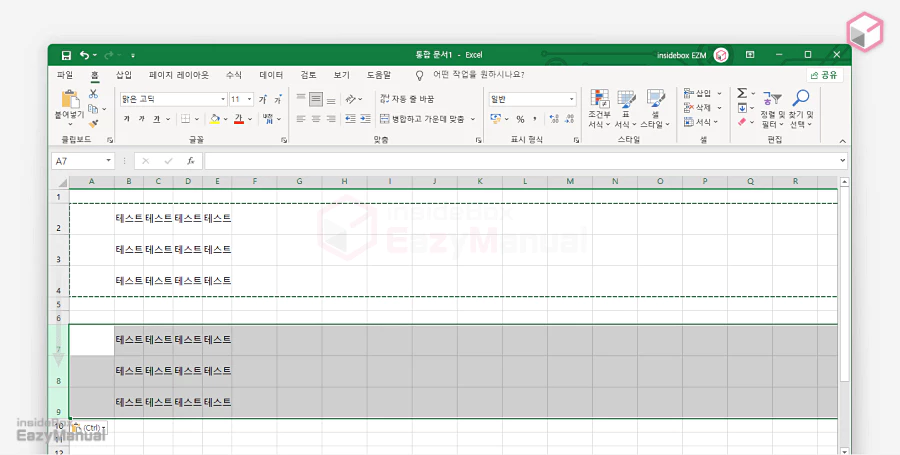The image size is (900, 455).
Task: Open Cell Styles (셀 스타일)
Action: tap(655, 108)
